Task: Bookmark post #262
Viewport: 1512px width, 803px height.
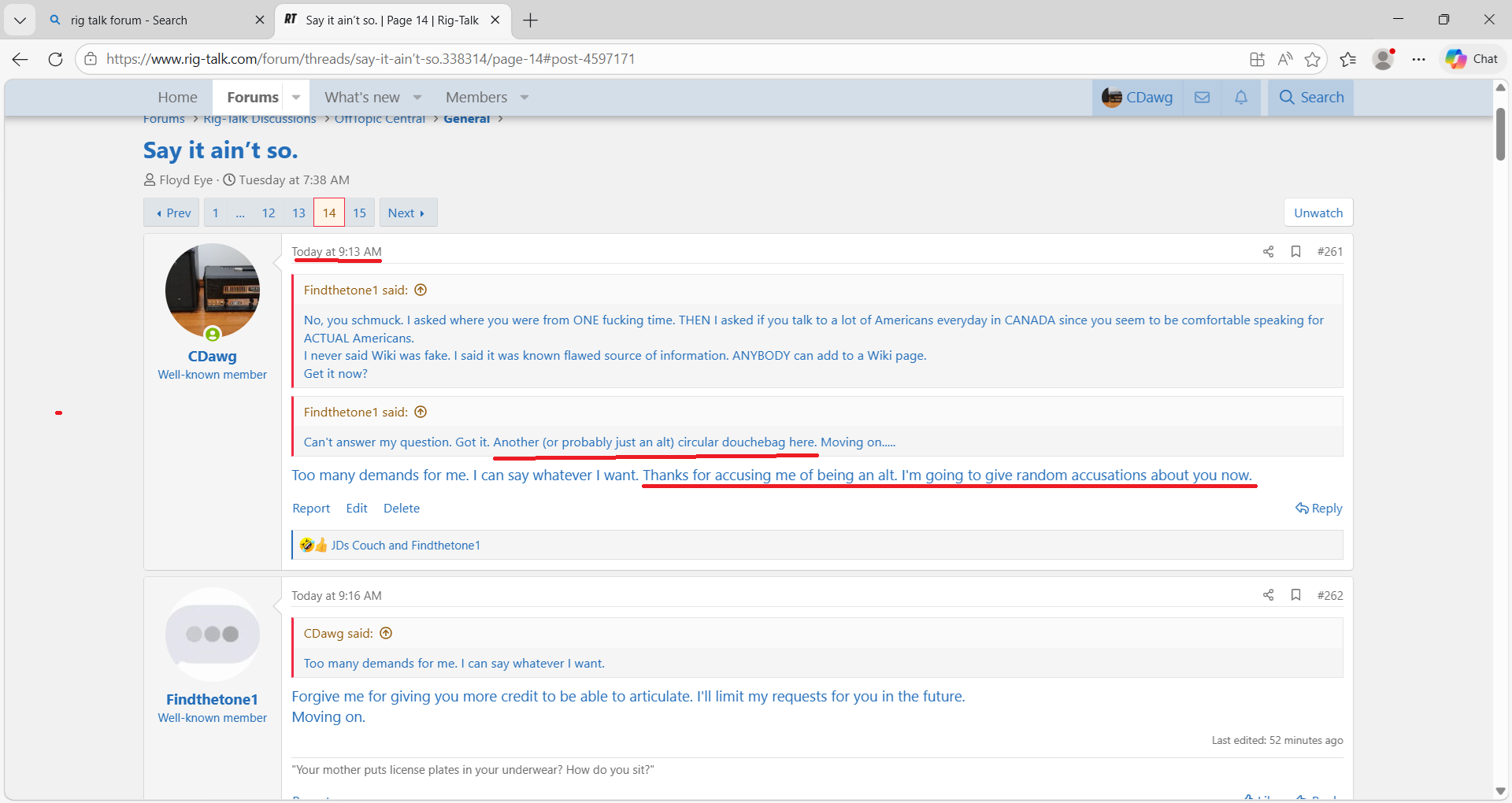Action: pos(1295,595)
